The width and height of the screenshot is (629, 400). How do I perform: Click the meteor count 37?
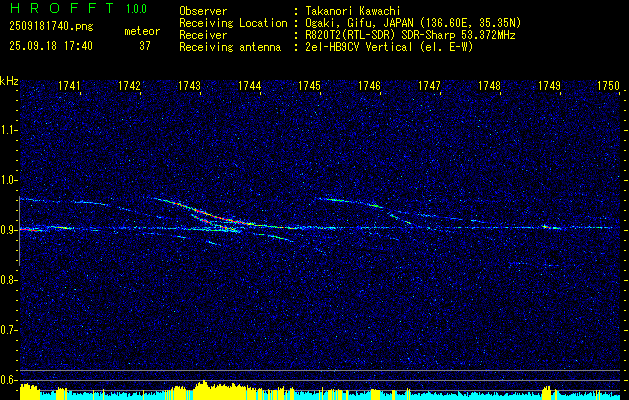[144, 46]
